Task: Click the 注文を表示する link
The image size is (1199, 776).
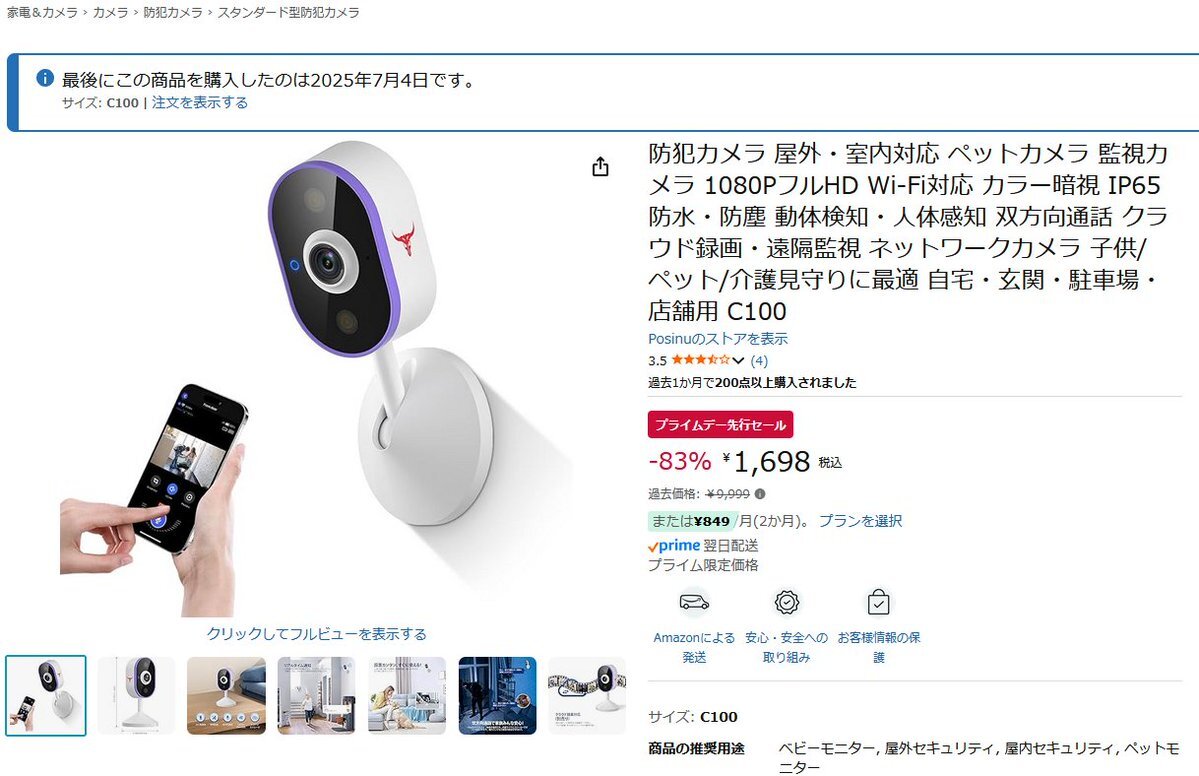Action: coord(200,102)
